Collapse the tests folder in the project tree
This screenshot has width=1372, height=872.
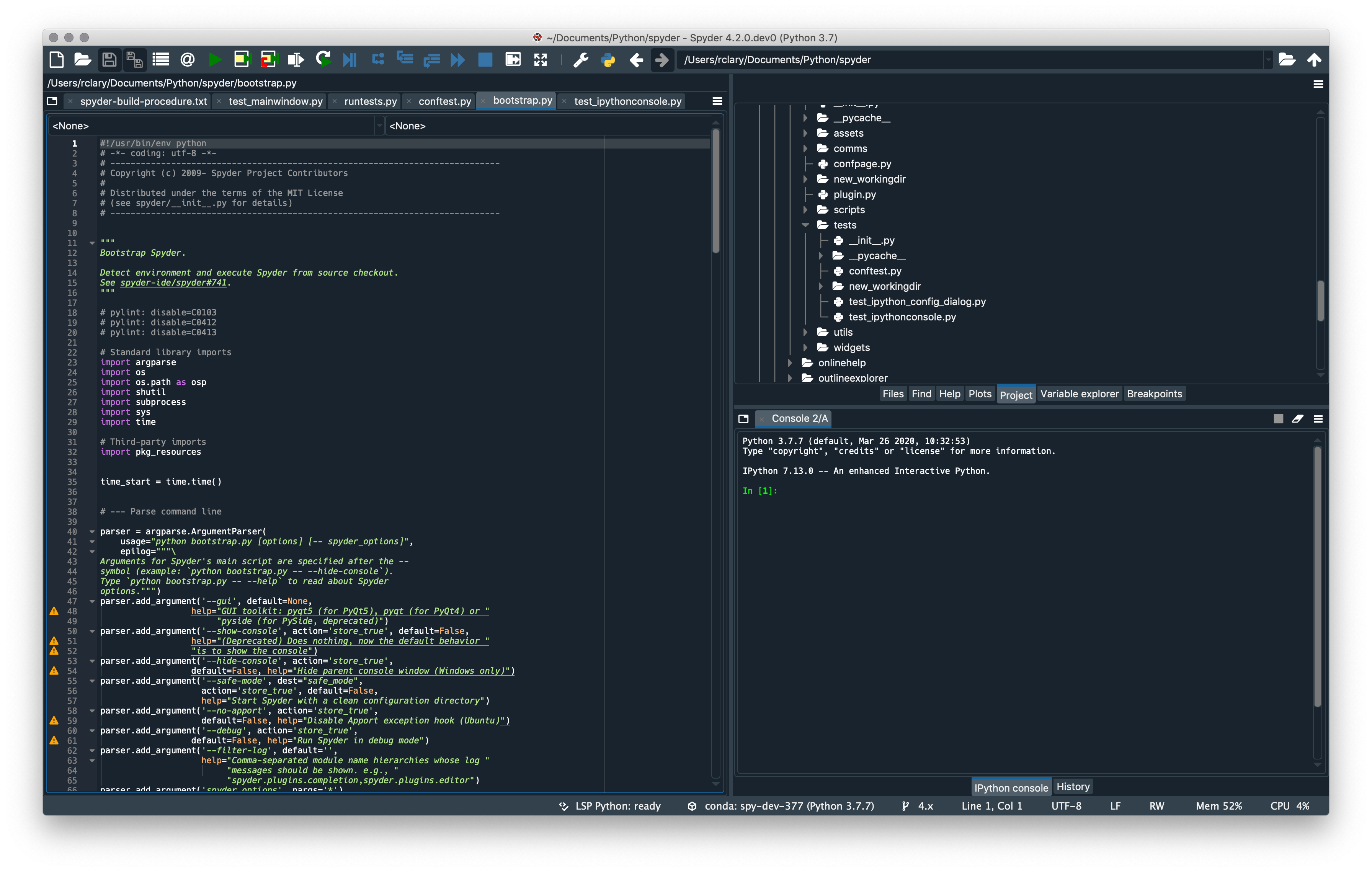pyautogui.click(x=806, y=224)
